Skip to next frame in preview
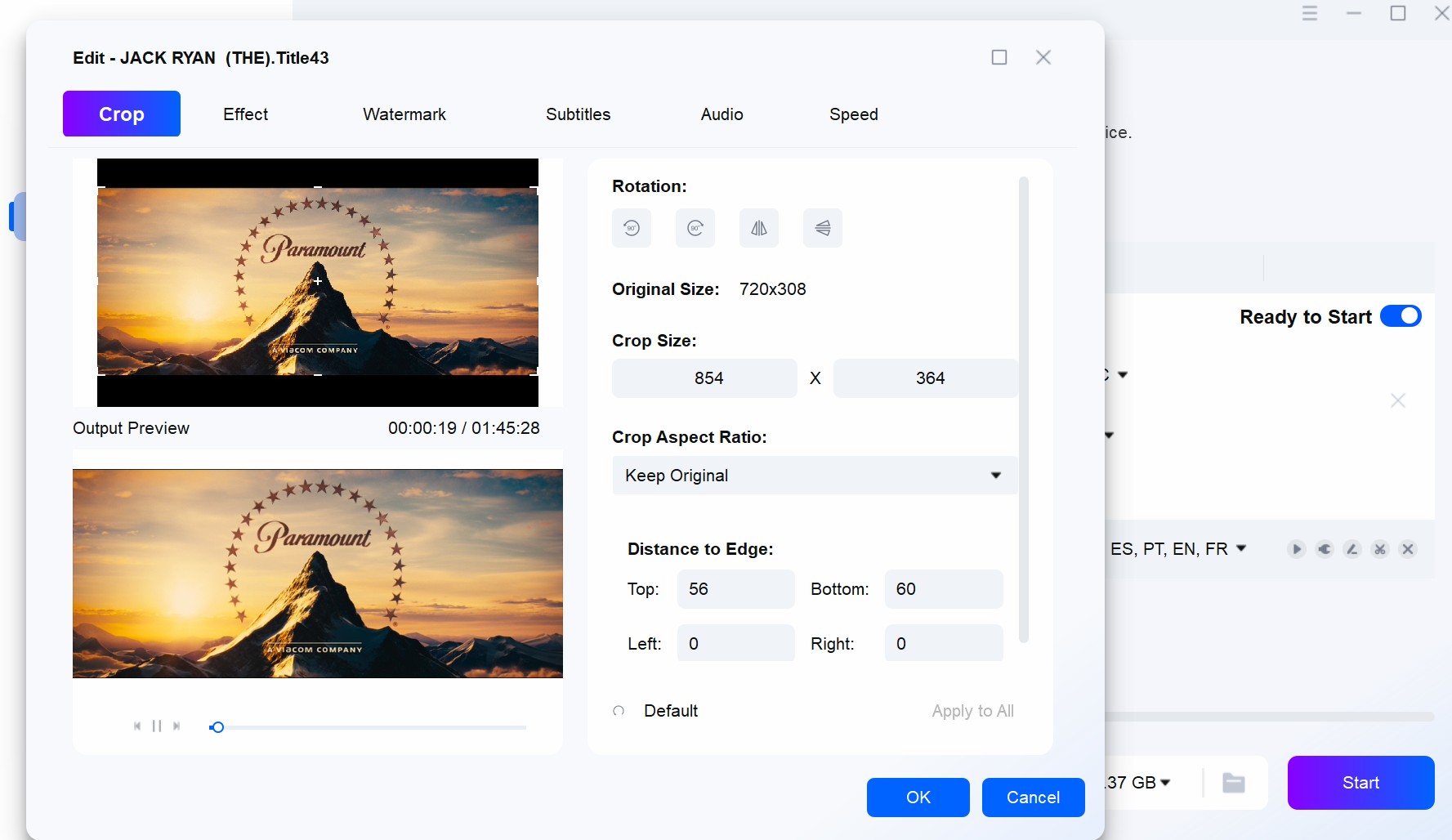 coord(176,726)
